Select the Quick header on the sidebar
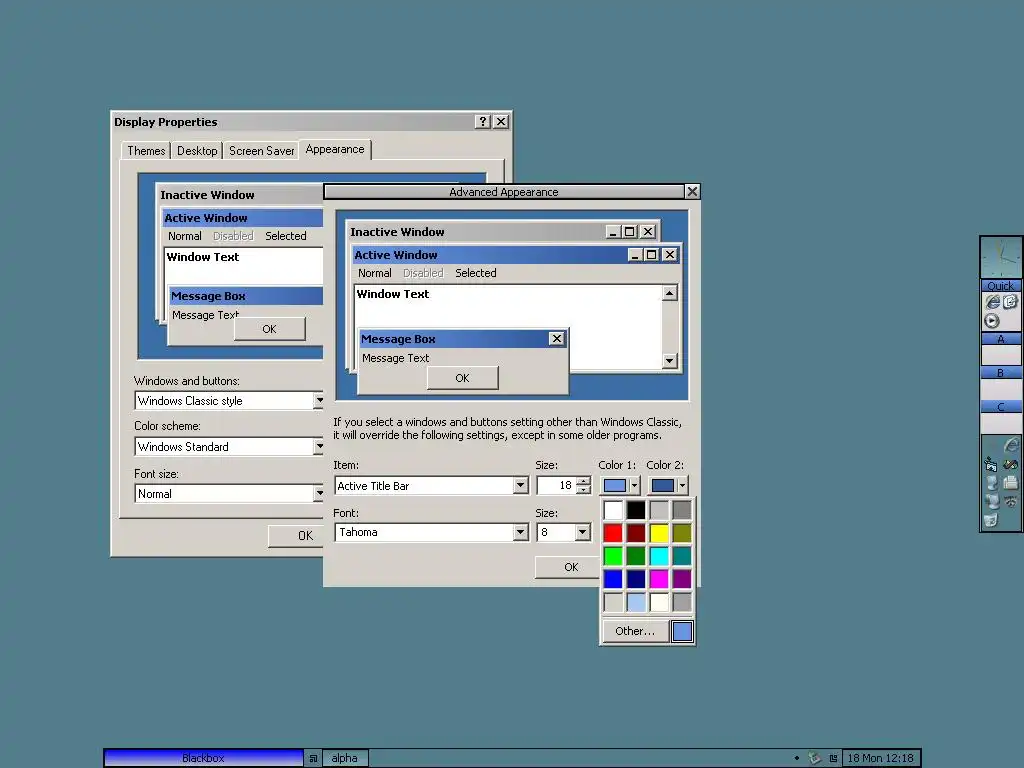The height and width of the screenshot is (768, 1024). click(x=1000, y=285)
